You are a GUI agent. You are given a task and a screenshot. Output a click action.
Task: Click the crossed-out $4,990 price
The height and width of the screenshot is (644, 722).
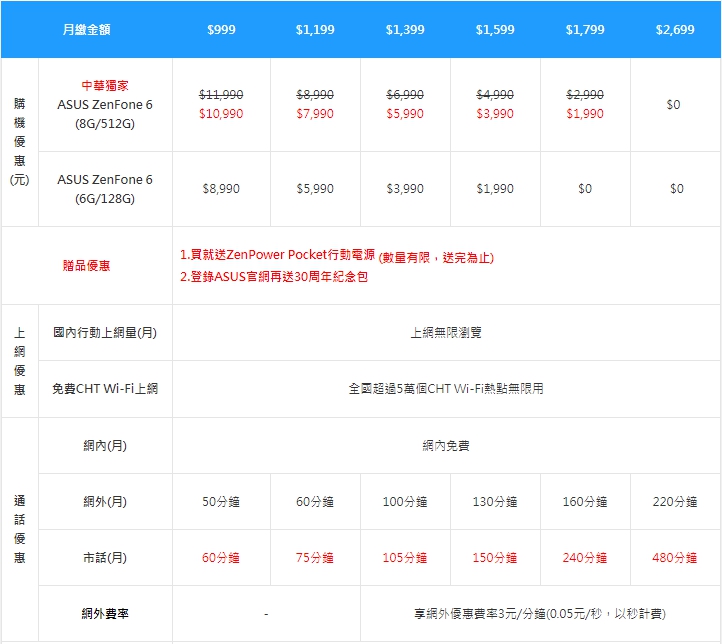click(x=495, y=95)
